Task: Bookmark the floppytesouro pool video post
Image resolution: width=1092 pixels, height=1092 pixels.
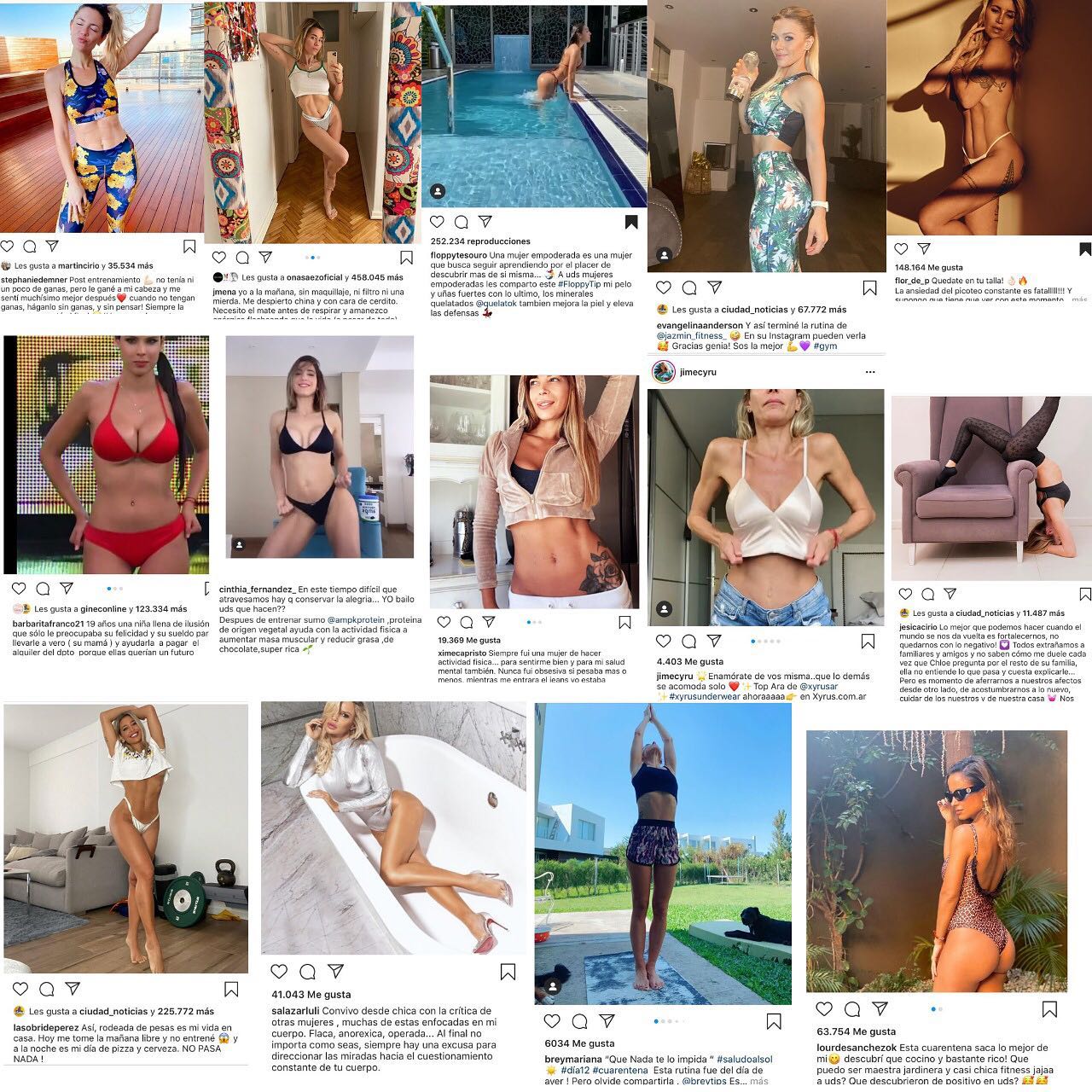Action: pyautogui.click(x=631, y=223)
